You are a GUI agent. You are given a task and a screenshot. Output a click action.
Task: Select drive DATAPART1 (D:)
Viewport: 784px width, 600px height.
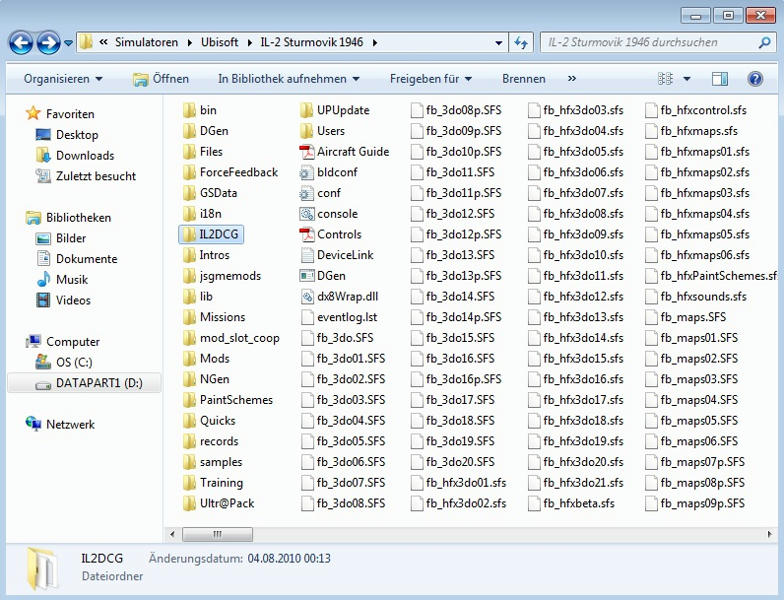(x=84, y=383)
